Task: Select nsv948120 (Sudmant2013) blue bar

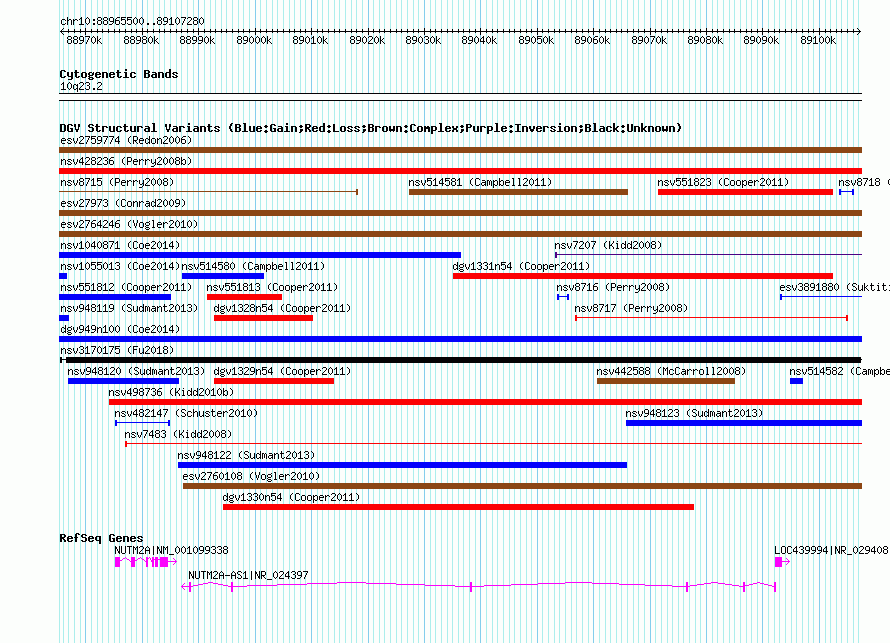Action: [123, 381]
